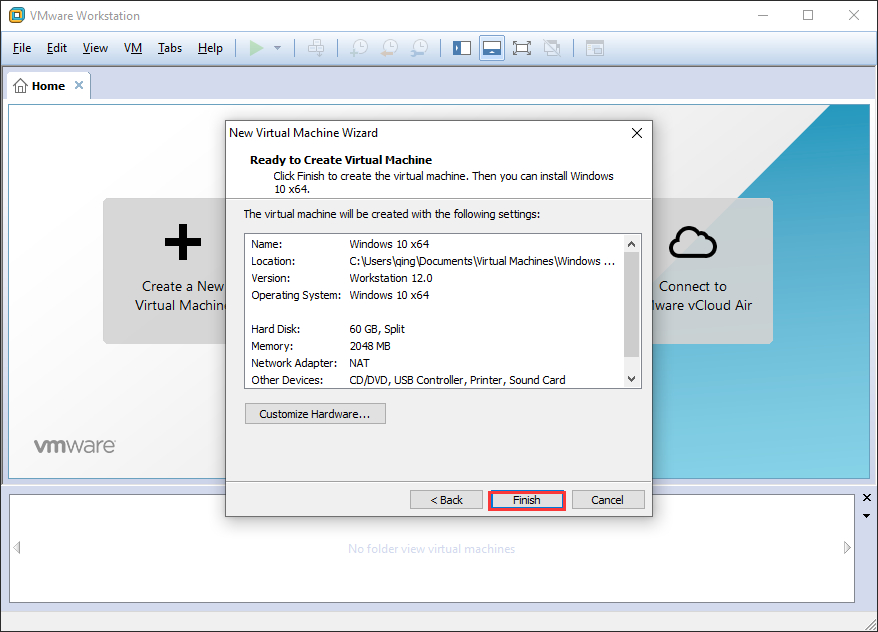Select the Other Devices value list

[x=457, y=380]
